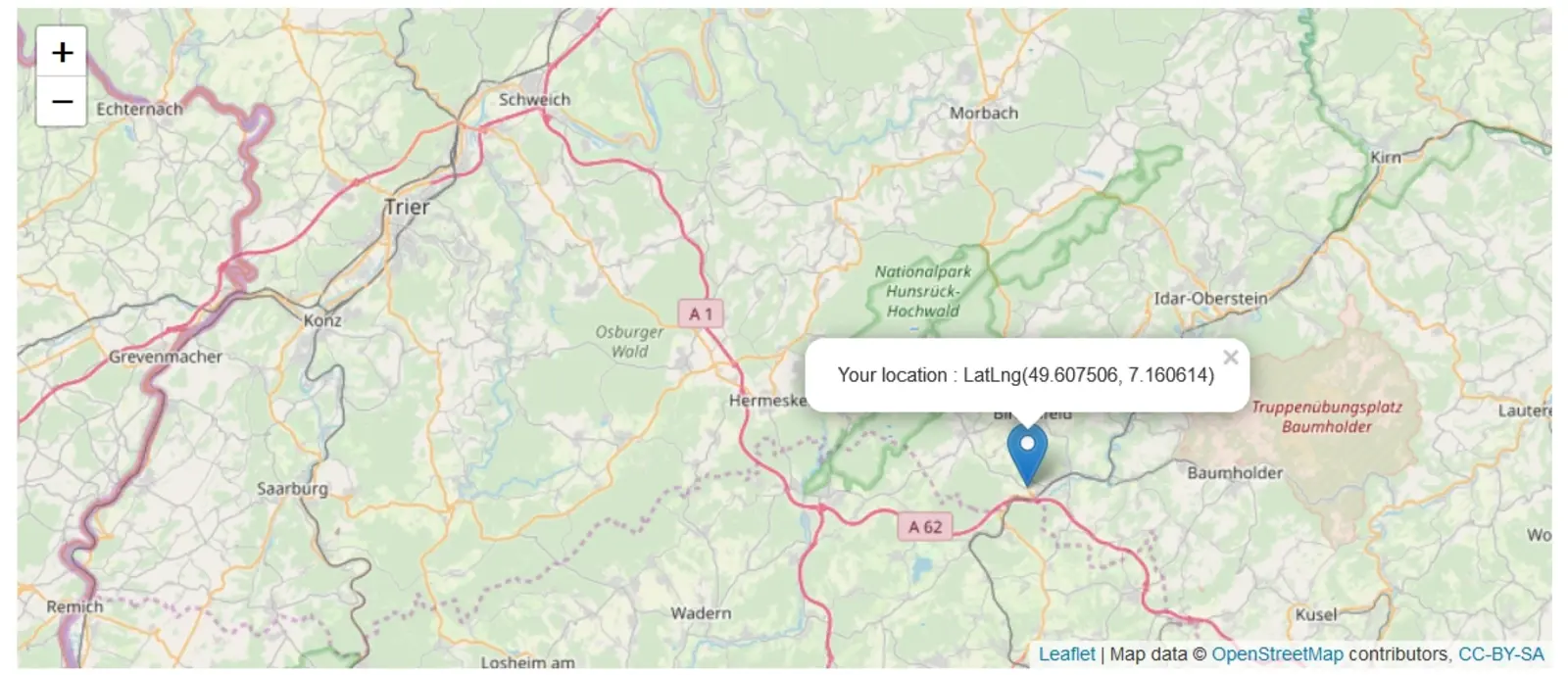This screenshot has width=1568, height=675.
Task: Click the Wadern town label
Action: coord(701,613)
